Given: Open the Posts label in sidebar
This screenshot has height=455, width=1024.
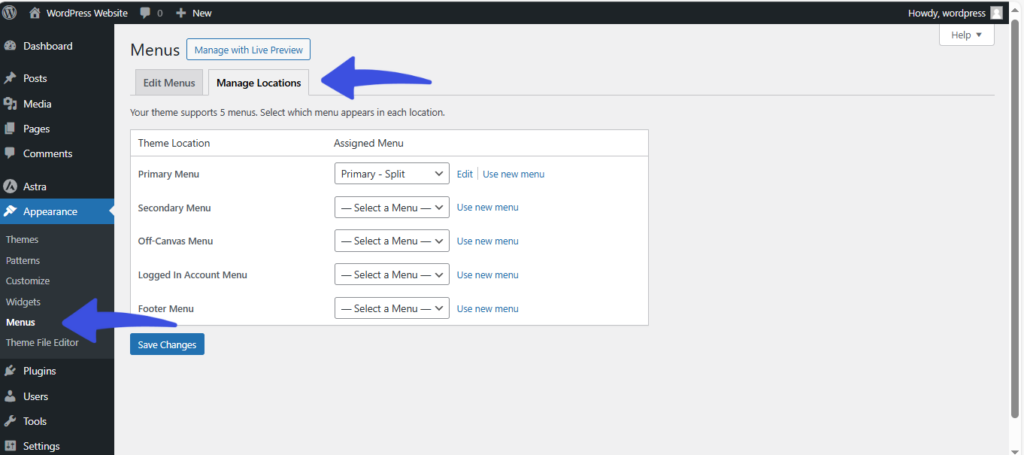Looking at the screenshot, I should [x=35, y=78].
